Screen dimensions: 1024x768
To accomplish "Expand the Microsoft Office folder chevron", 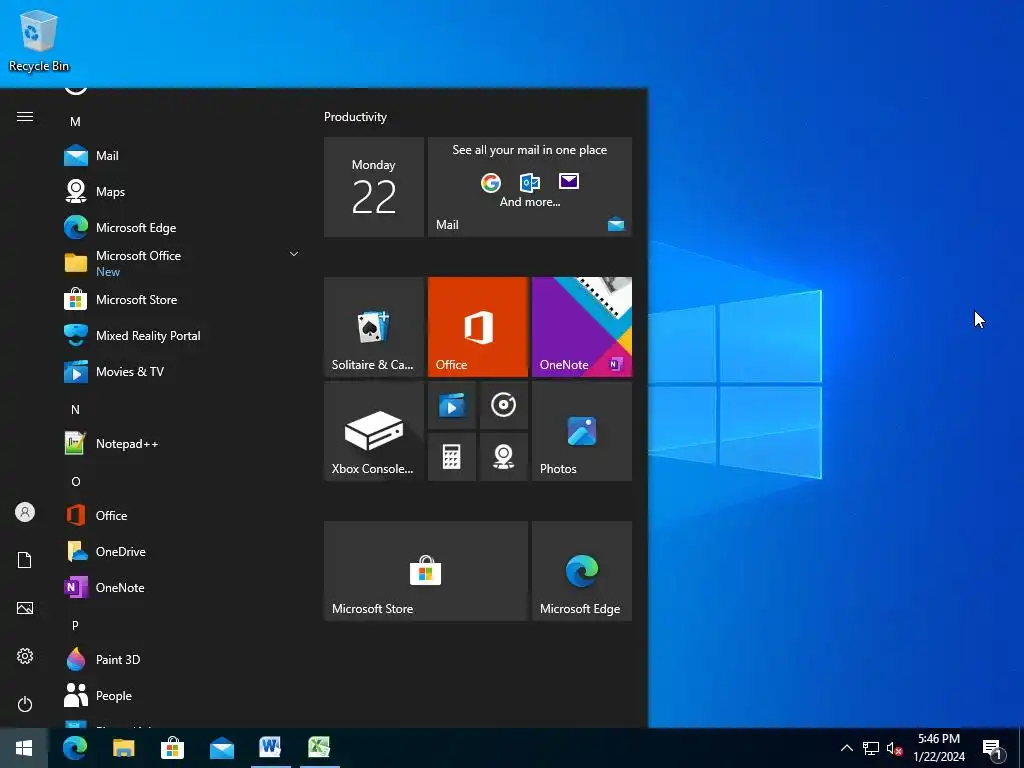I will (294, 254).
